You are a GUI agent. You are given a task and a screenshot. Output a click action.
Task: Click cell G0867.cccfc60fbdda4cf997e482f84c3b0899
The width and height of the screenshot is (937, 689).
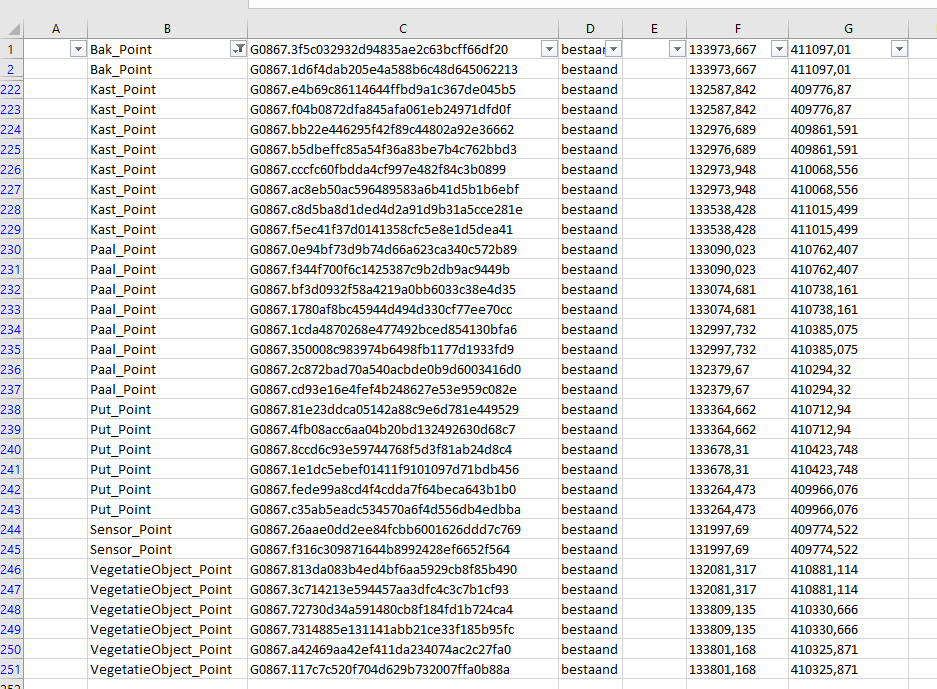[x=403, y=170]
